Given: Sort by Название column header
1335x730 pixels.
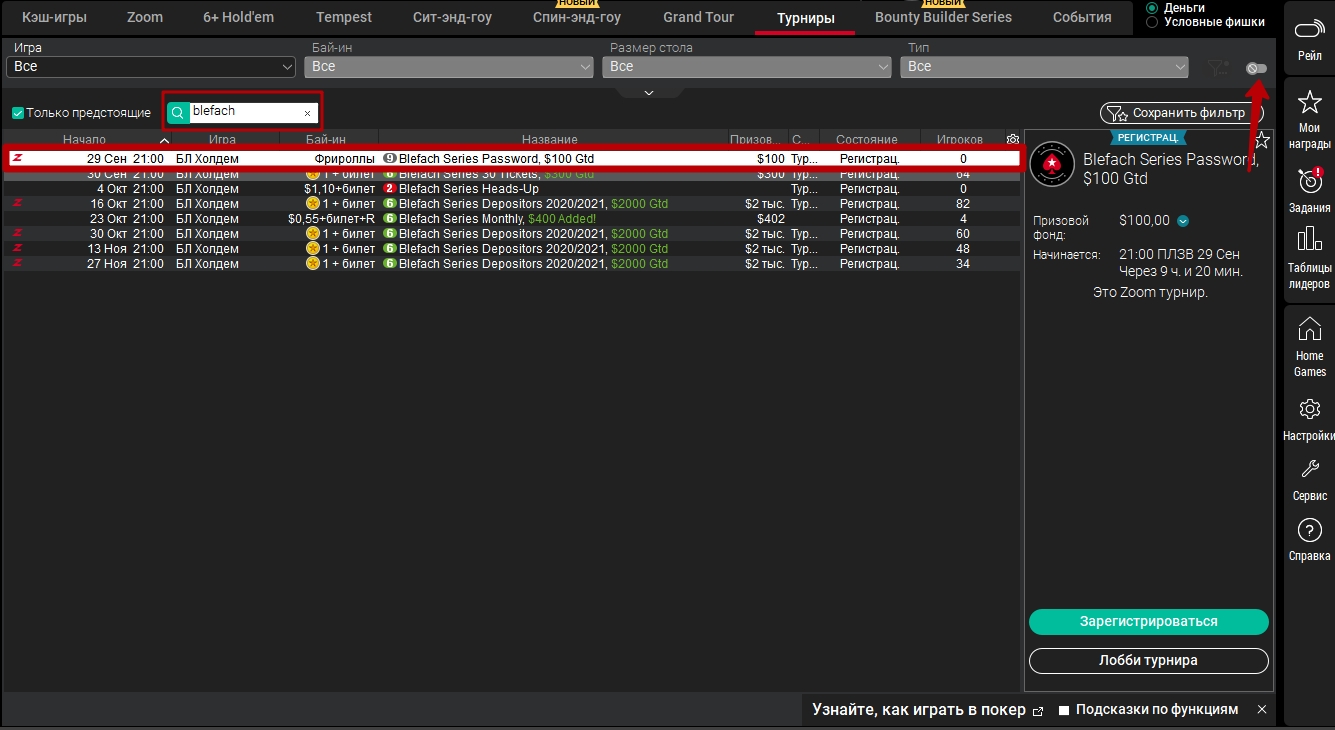Looking at the screenshot, I should pyautogui.click(x=549, y=139).
